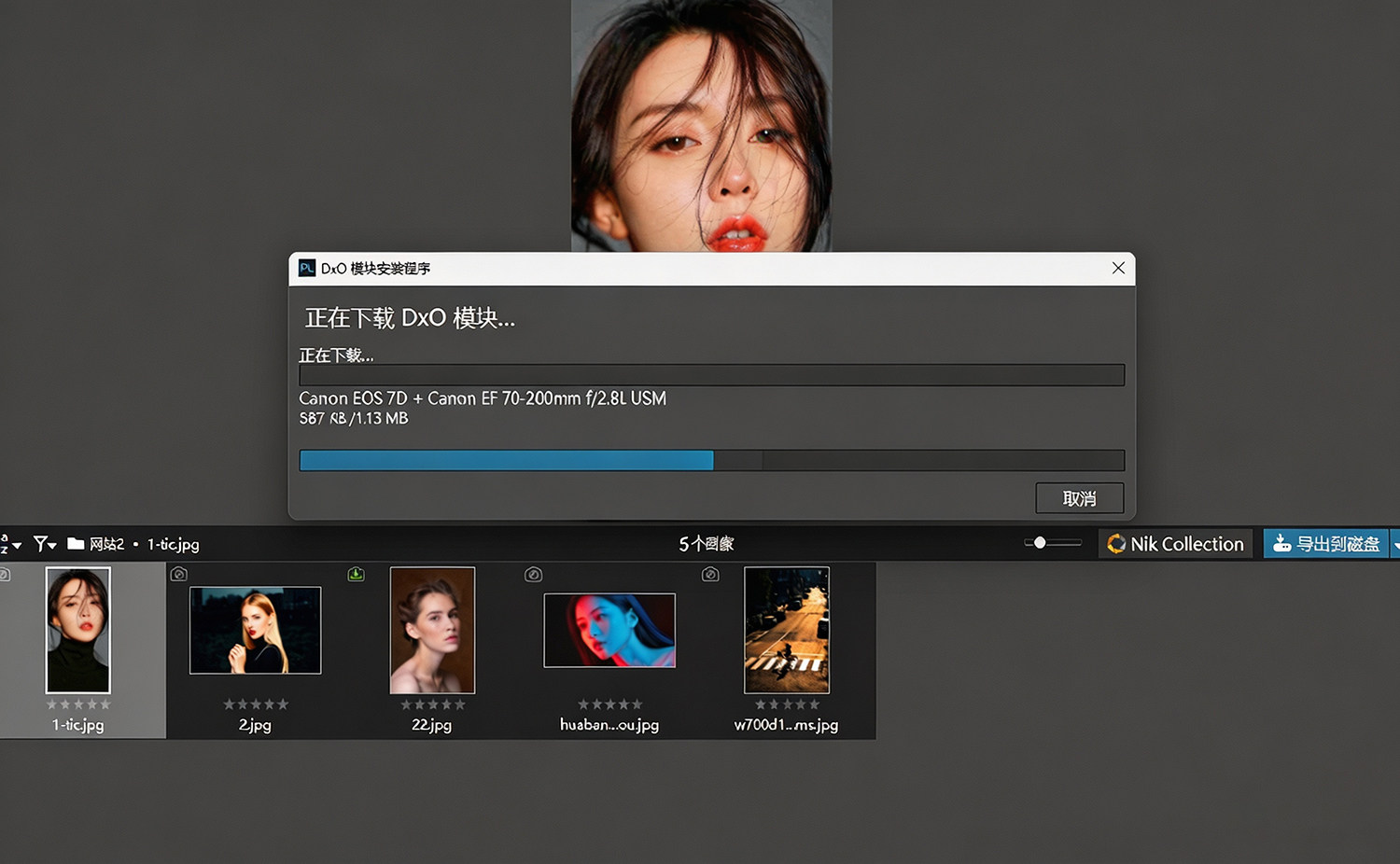Screen dimensions: 1400x864
Task: Cancel the download with 取消
Action: (1080, 498)
